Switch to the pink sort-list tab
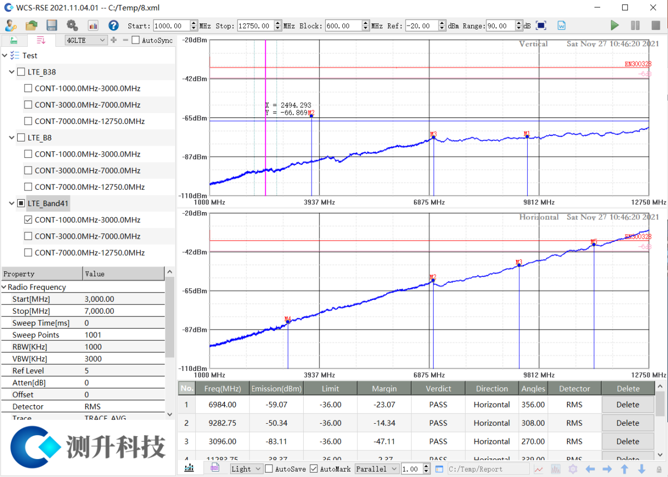Image resolution: width=668 pixels, height=477 pixels. [40, 41]
